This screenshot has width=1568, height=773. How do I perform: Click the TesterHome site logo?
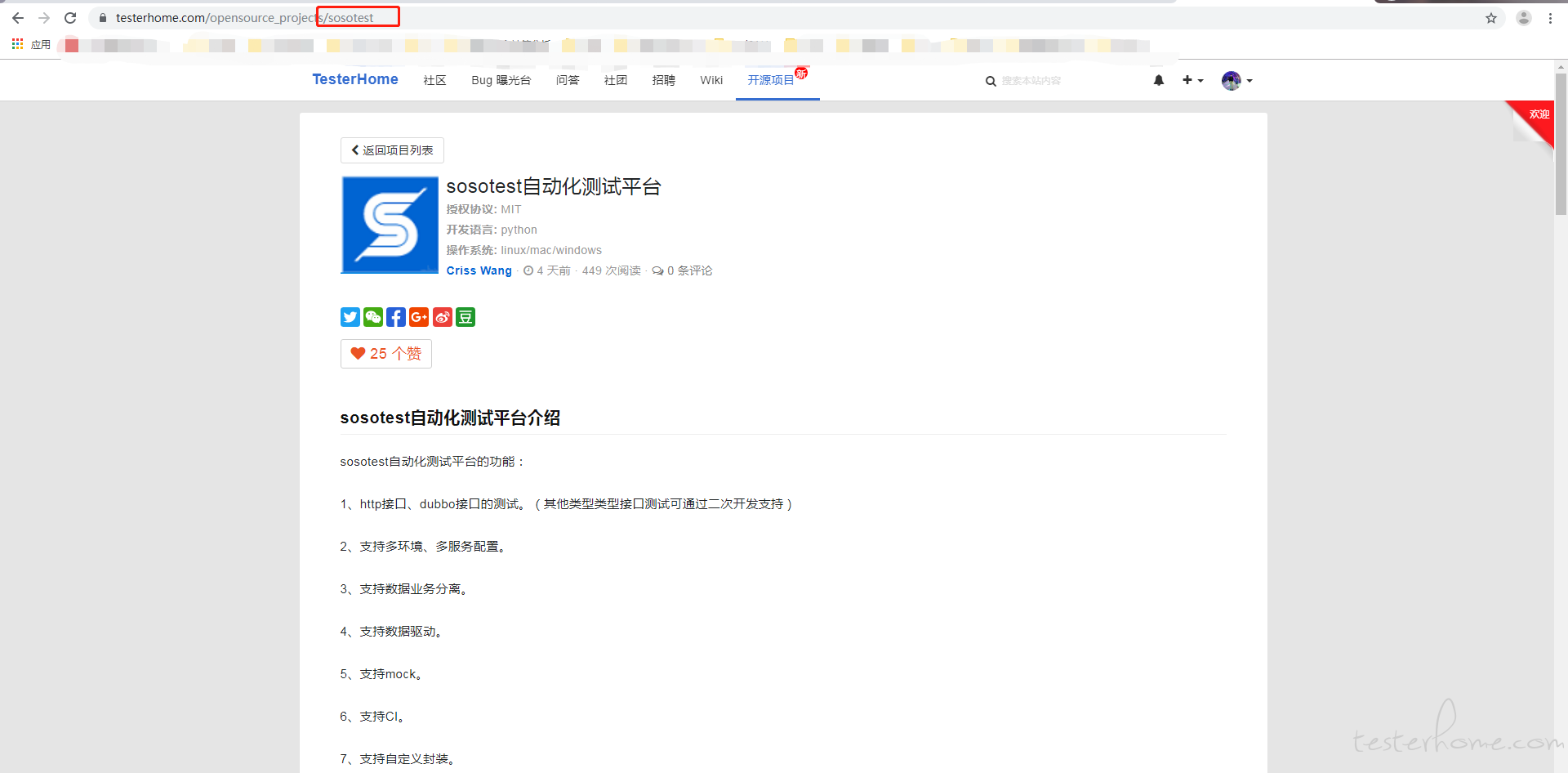tap(355, 79)
